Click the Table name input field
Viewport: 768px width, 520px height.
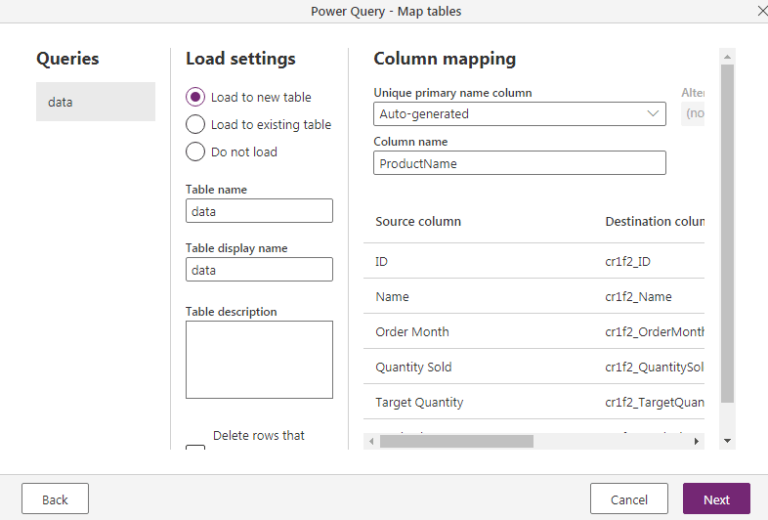coord(259,211)
